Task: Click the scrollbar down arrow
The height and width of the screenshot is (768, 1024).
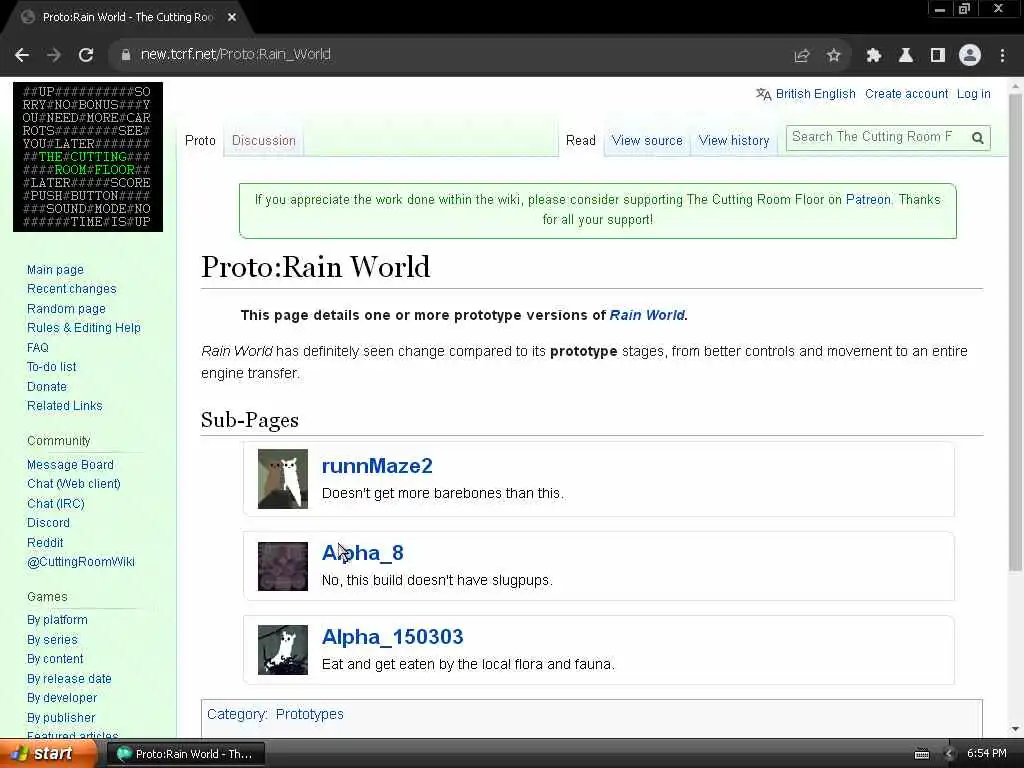Action: 1015,729
